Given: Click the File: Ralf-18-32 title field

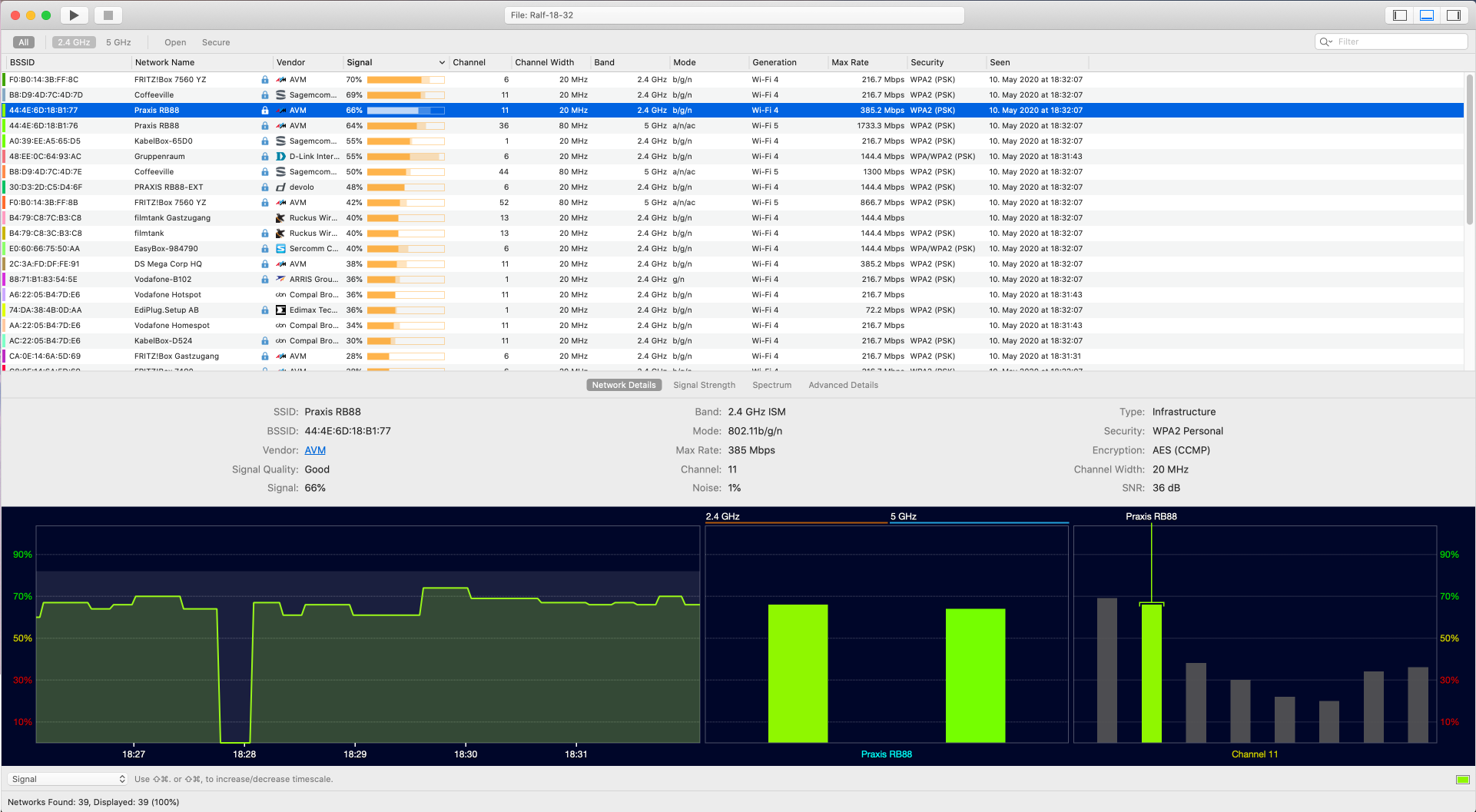Looking at the screenshot, I should [735, 15].
